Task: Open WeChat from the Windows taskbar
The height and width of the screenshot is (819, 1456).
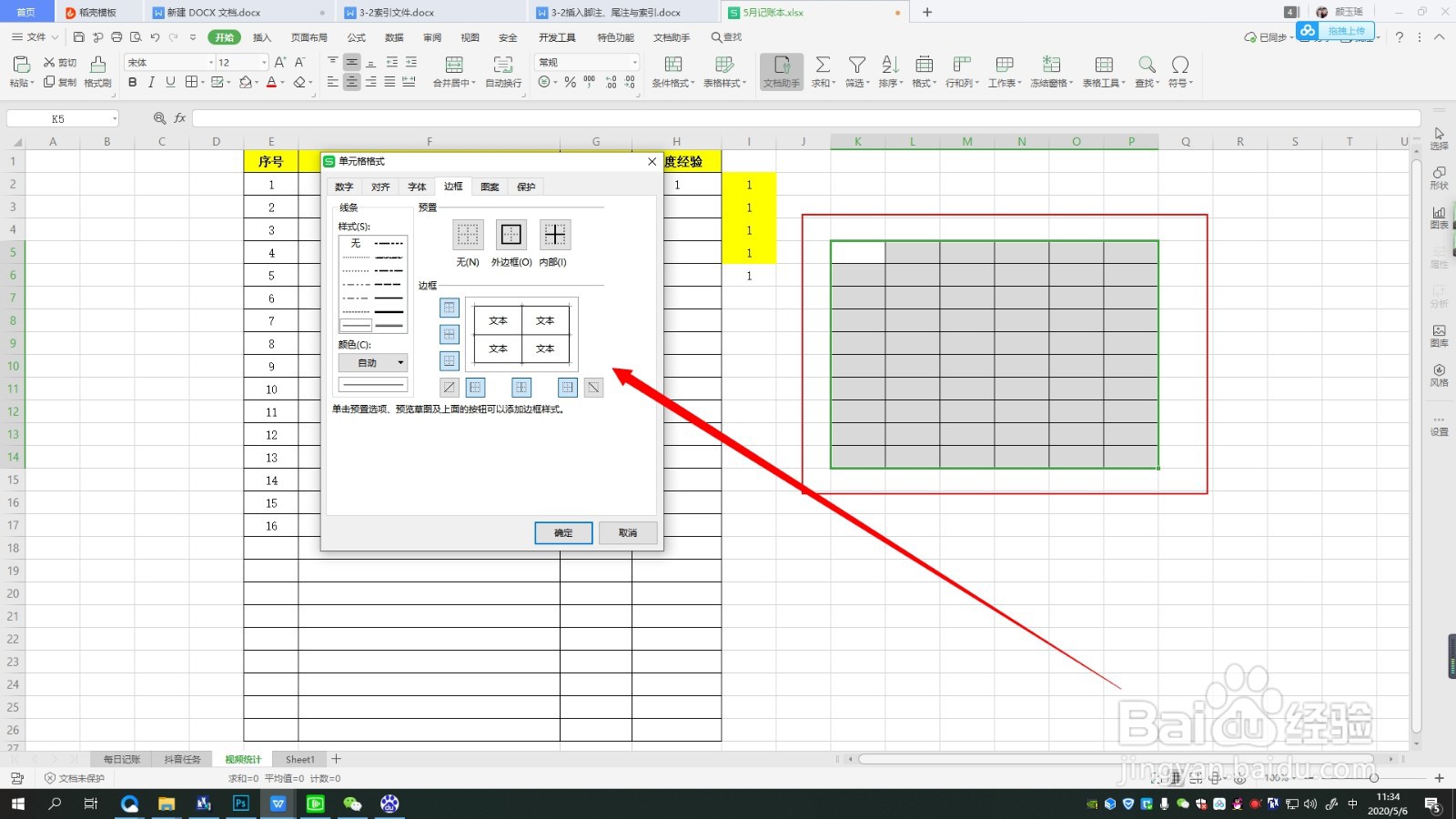Action: 352,804
